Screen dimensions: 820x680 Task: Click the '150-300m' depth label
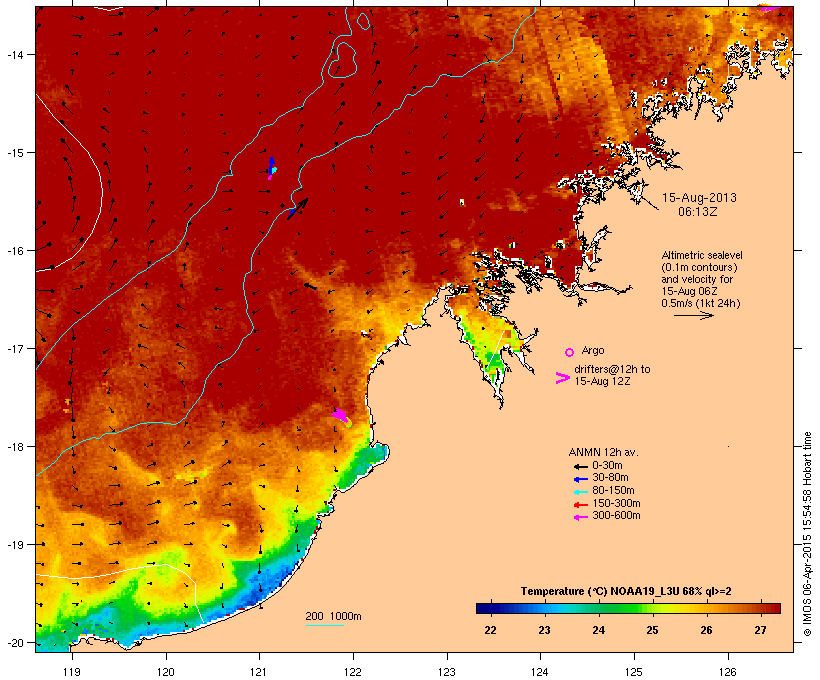(x=617, y=503)
